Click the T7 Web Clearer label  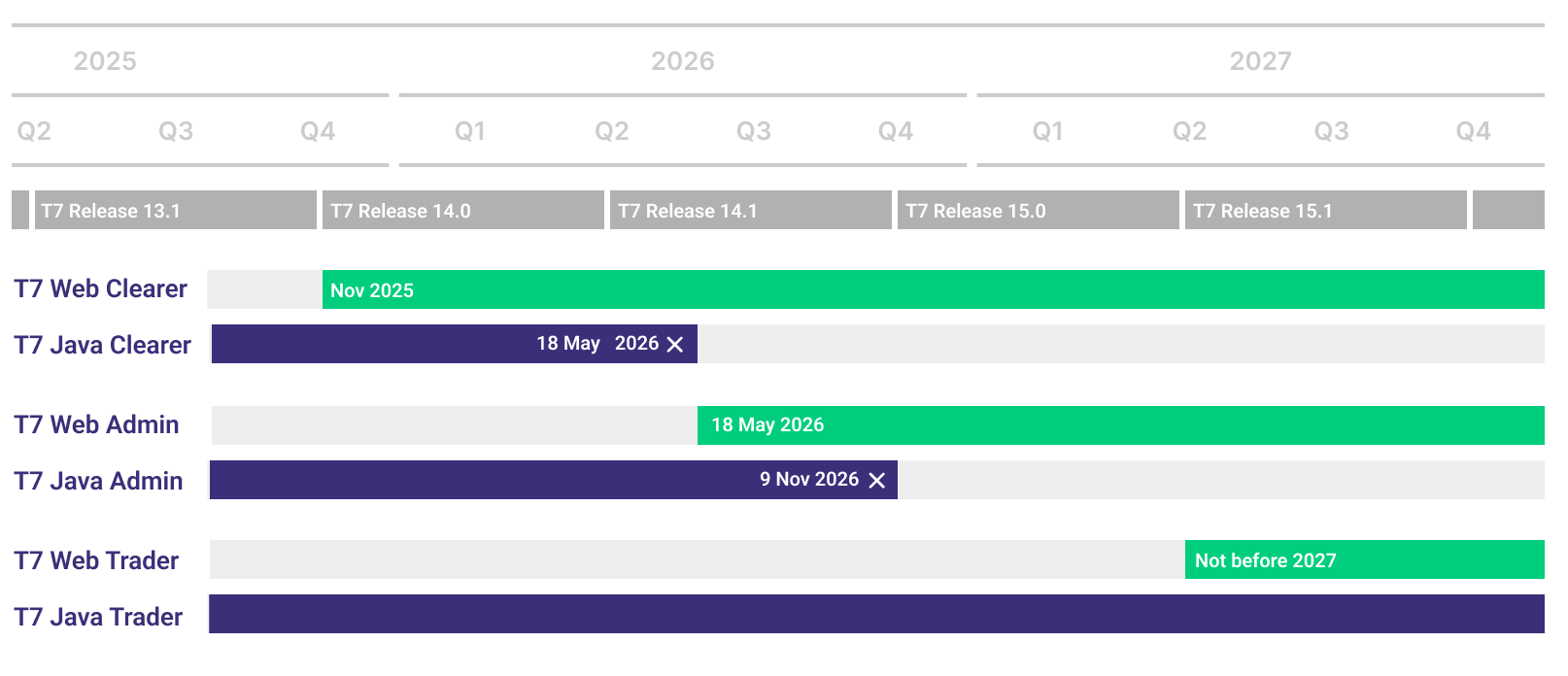[100, 289]
